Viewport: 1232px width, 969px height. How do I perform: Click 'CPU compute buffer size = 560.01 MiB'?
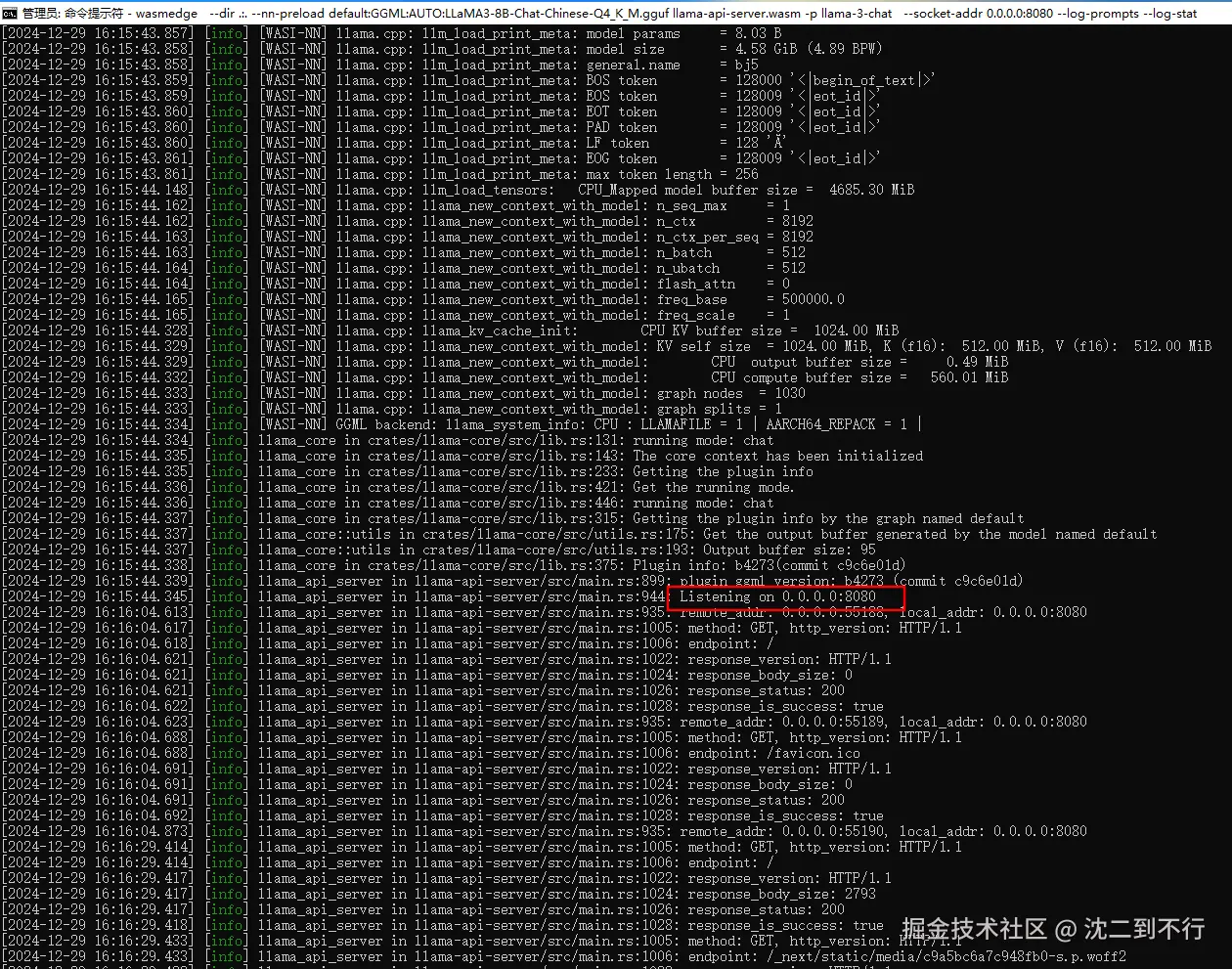pos(859,377)
